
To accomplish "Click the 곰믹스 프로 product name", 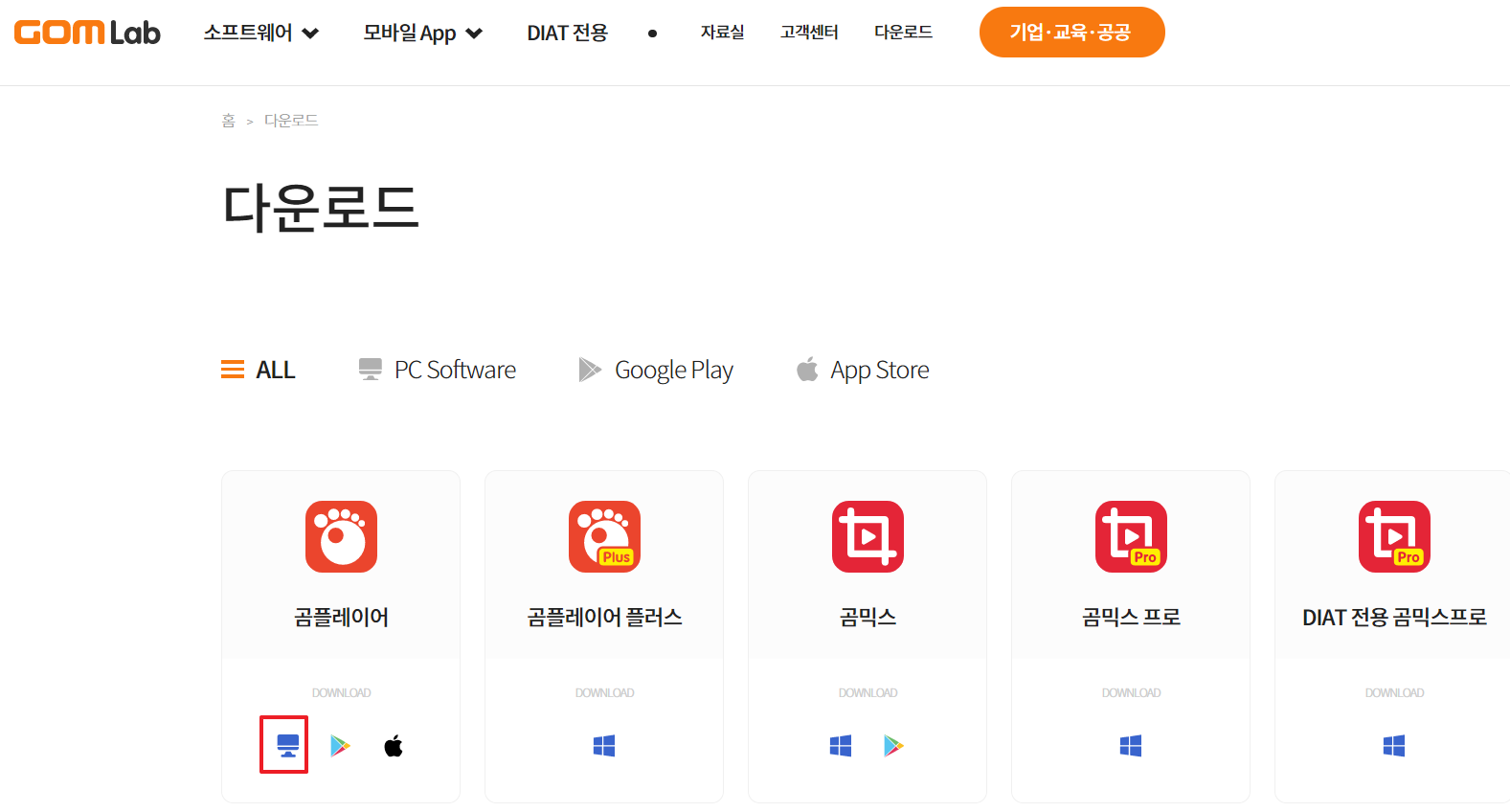I will click(1131, 618).
